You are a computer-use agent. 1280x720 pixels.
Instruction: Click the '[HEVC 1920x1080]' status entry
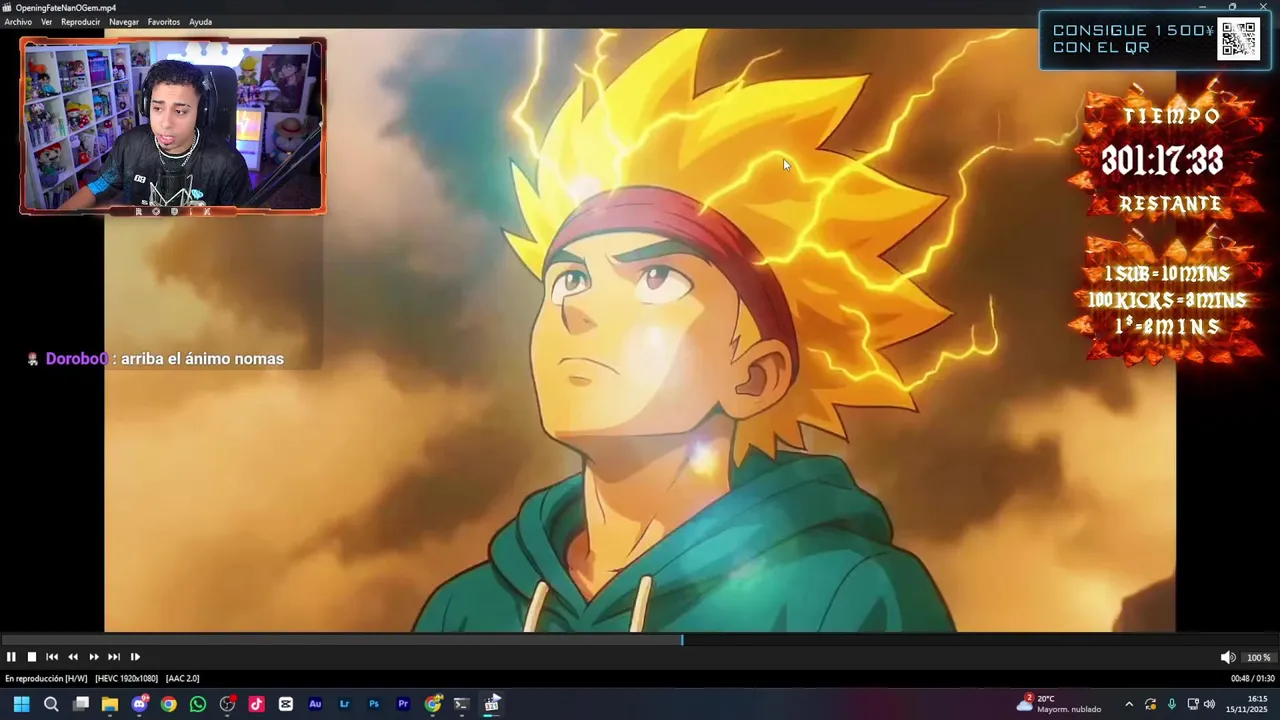pos(126,679)
